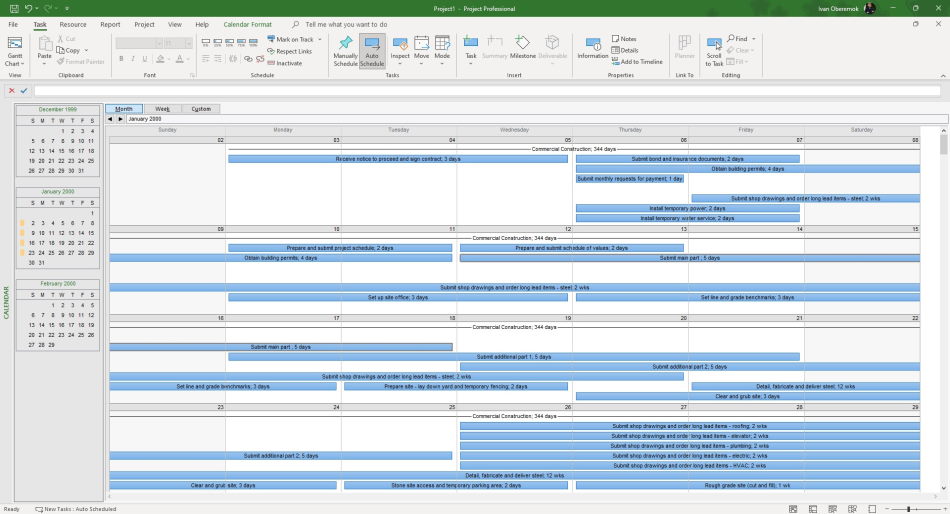Open Customize Quick Access Toolbar dropdown
The width and height of the screenshot is (950, 514).
(x=67, y=8)
